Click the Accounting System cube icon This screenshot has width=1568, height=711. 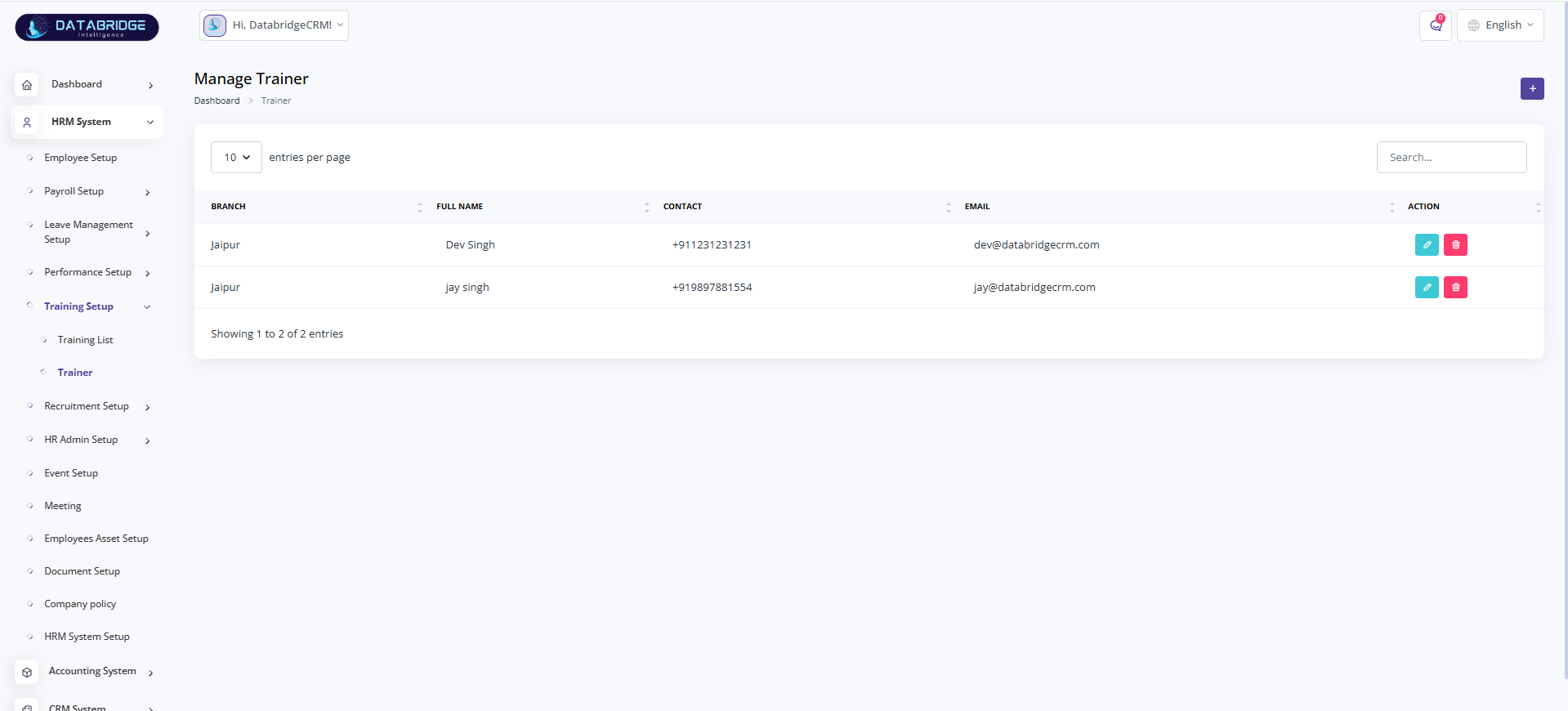tap(27, 672)
